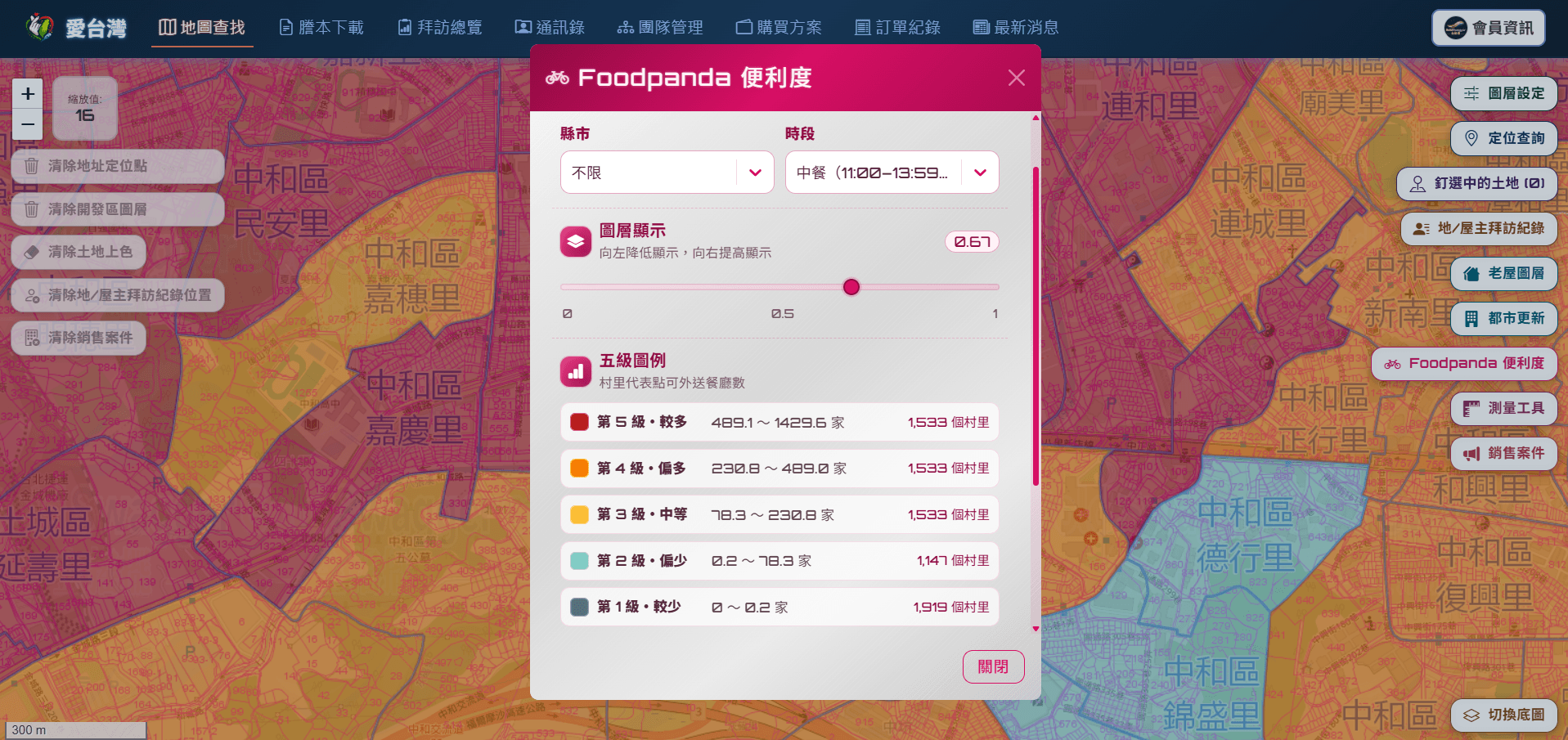The image size is (1568, 740).
Task: Click the 愛台灣 logo icon
Action: pyautogui.click(x=39, y=27)
